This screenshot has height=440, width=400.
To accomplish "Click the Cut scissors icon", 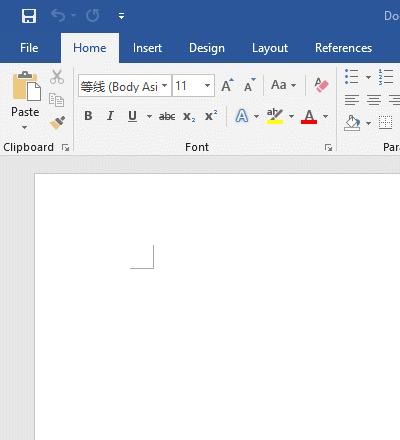I will [57, 77].
